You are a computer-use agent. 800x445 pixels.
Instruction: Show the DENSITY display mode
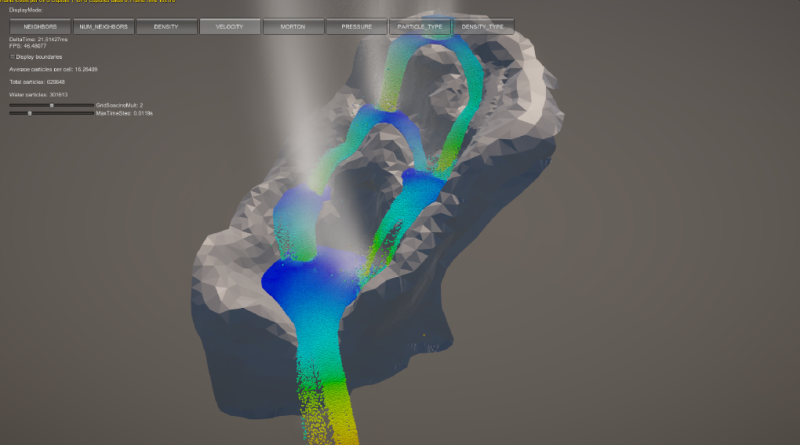click(x=166, y=27)
